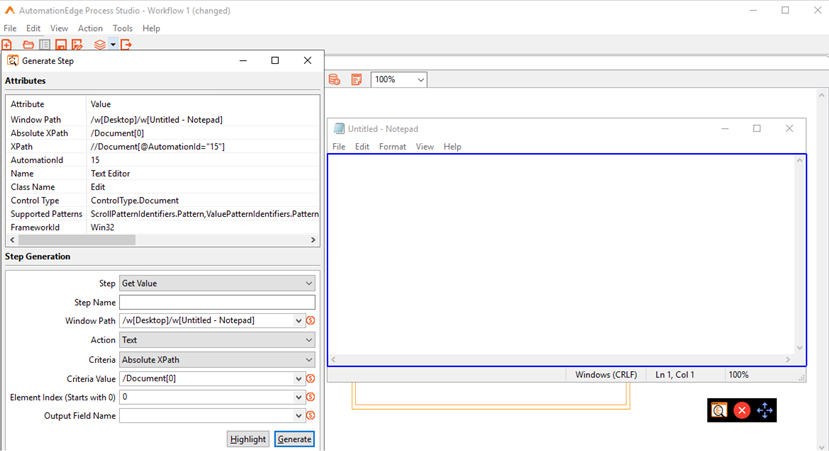Select the Control Type value ControlType.Document
829x451 pixels.
click(134, 200)
